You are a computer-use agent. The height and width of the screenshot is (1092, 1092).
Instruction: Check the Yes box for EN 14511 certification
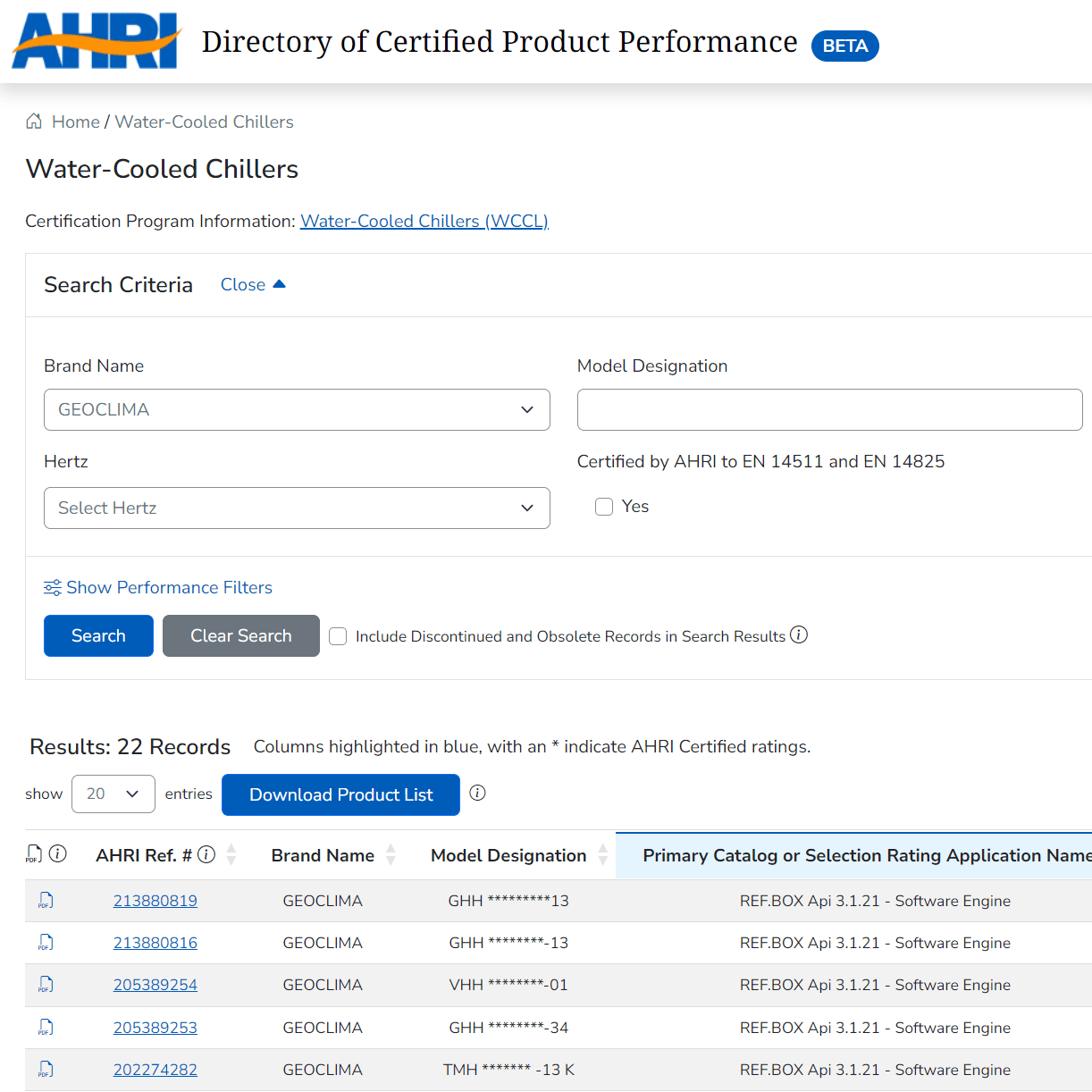tap(604, 507)
